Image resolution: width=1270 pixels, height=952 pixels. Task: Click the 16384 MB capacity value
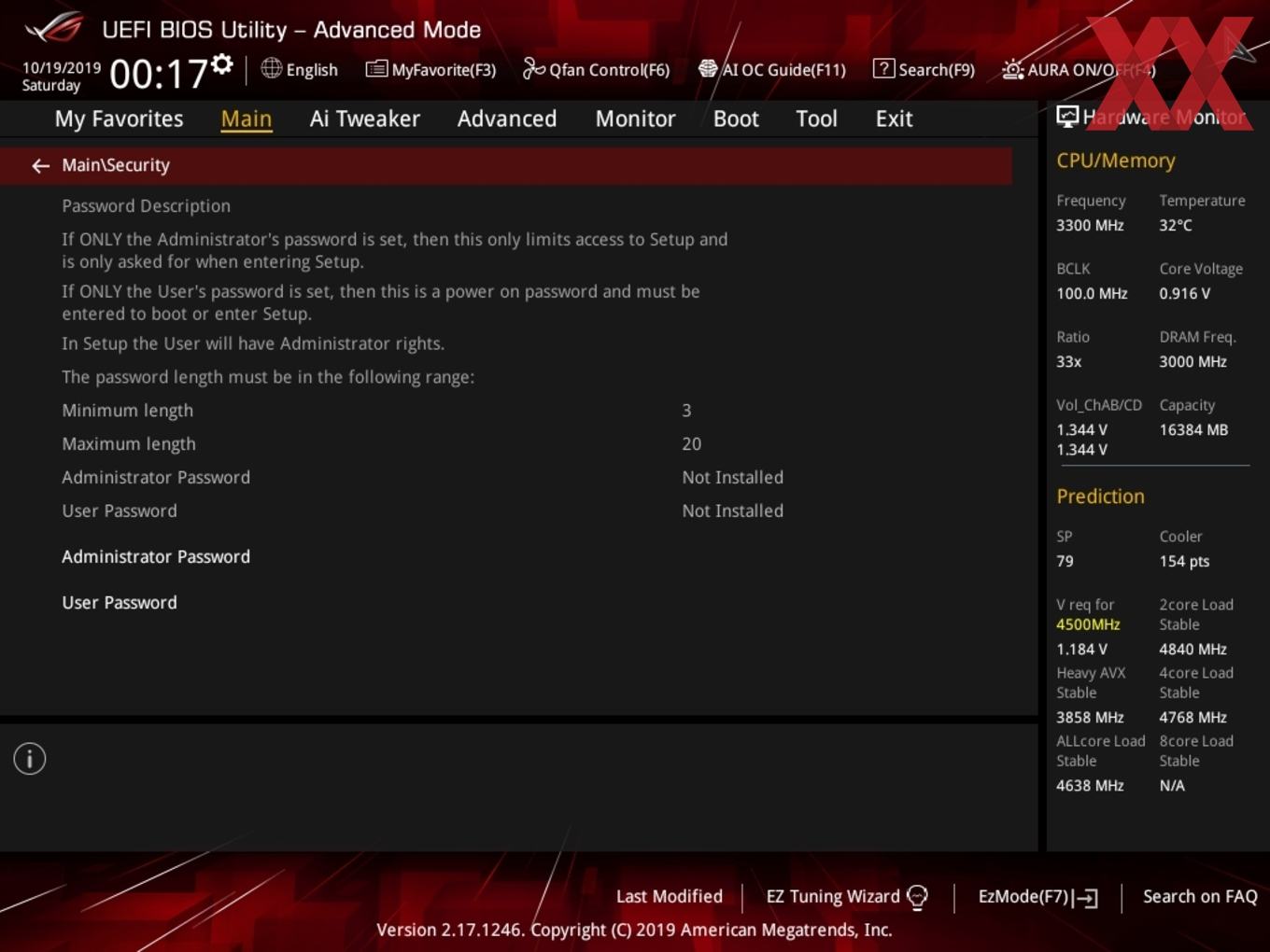(1193, 429)
